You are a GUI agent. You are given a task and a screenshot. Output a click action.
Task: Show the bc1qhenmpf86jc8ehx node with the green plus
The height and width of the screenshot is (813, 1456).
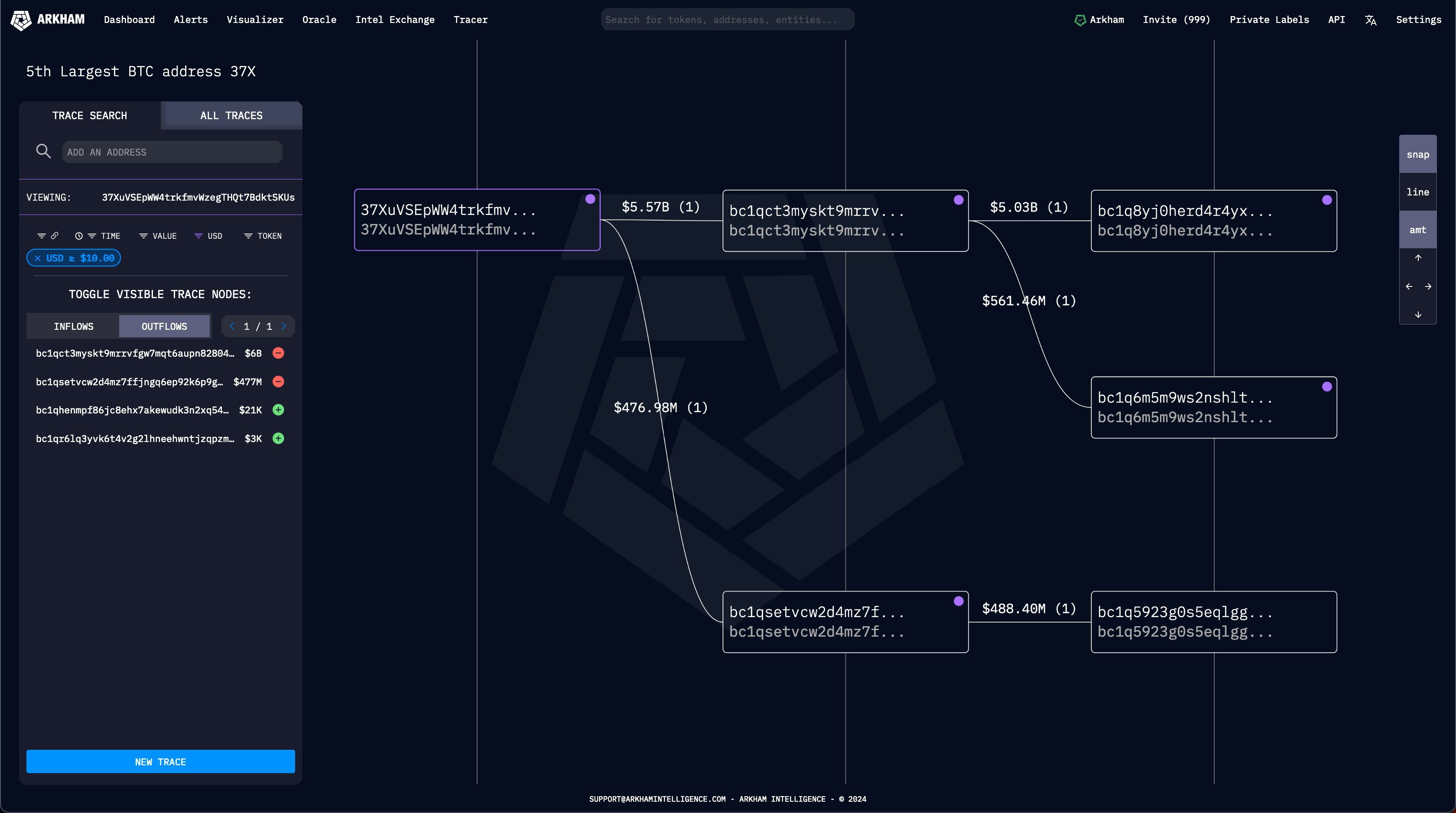[278, 410]
